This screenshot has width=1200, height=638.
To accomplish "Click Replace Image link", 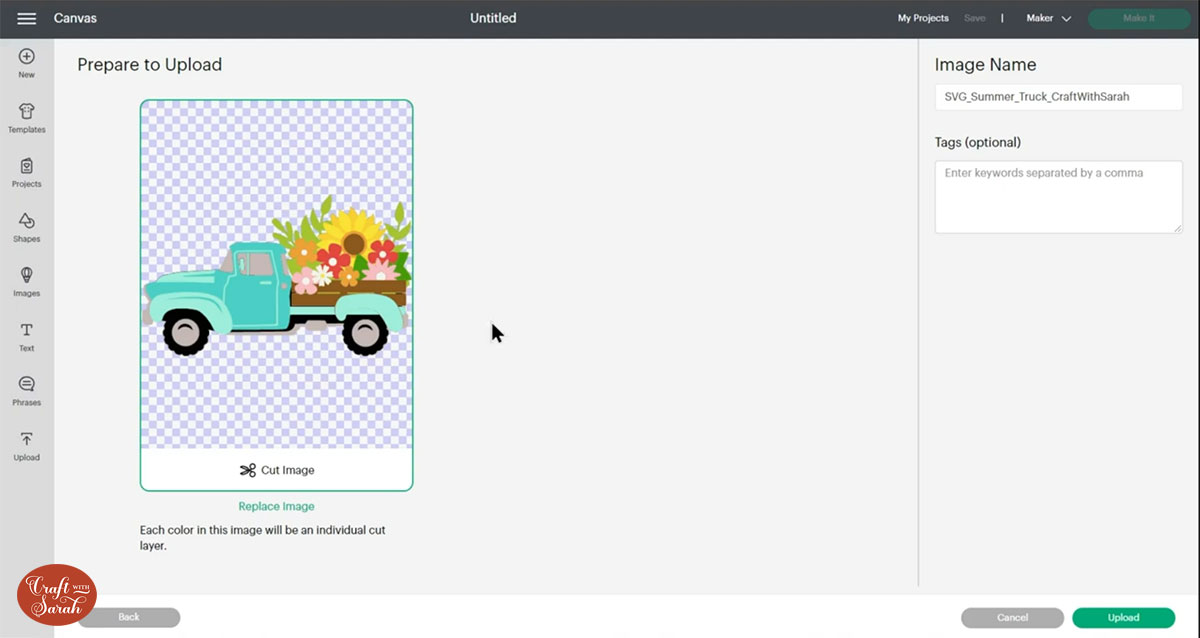I will coord(276,505).
